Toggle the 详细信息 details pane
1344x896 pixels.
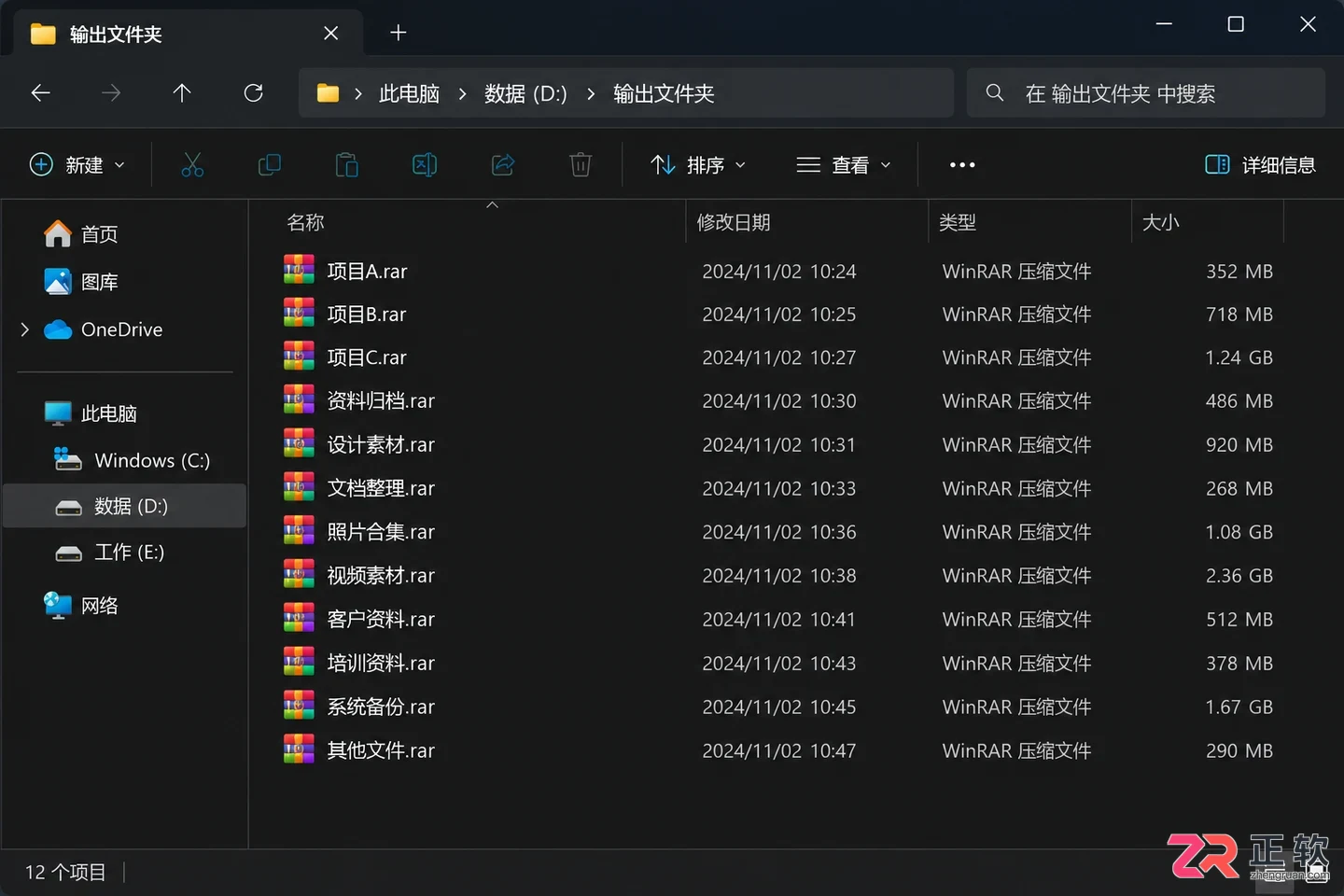click(x=1260, y=165)
